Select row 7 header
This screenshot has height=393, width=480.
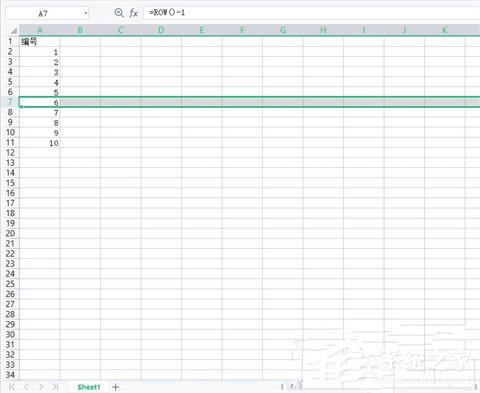(10, 102)
